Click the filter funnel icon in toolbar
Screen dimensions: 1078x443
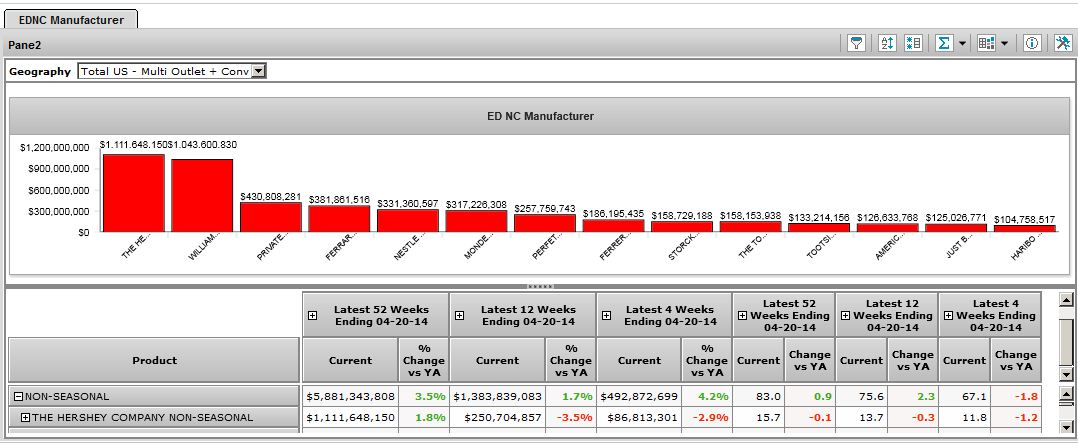pos(857,44)
